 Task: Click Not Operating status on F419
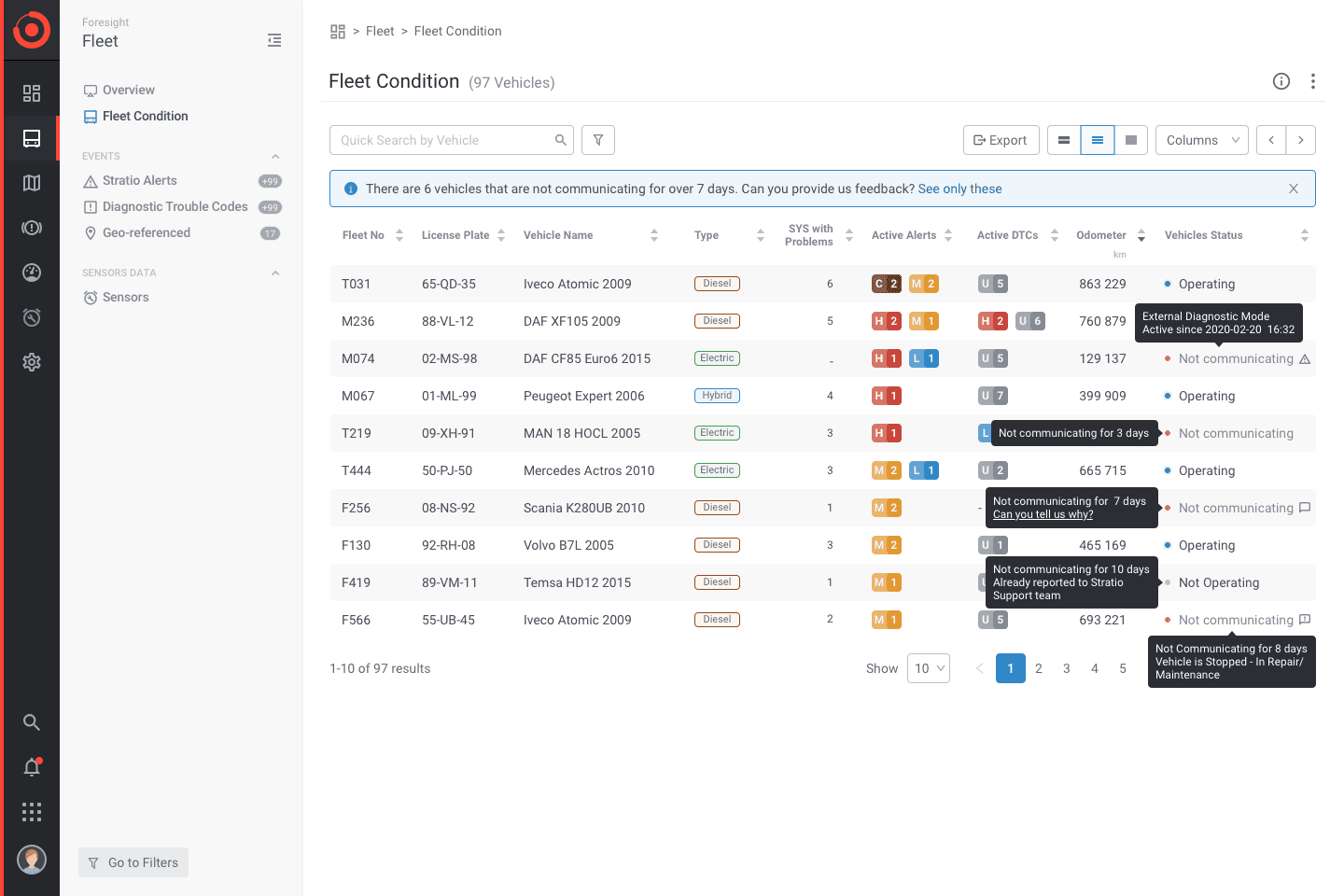tap(1219, 582)
